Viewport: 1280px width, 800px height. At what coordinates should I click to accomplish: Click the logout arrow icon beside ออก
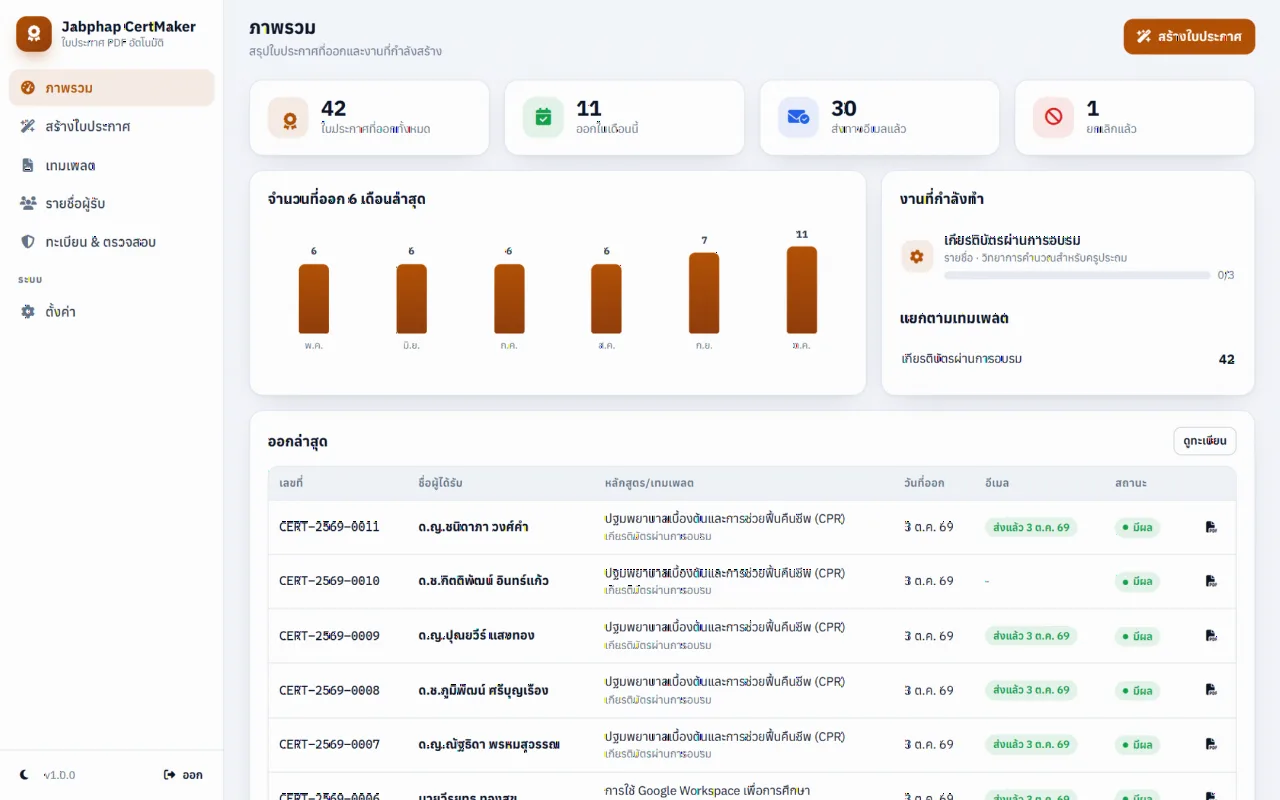[x=170, y=775]
